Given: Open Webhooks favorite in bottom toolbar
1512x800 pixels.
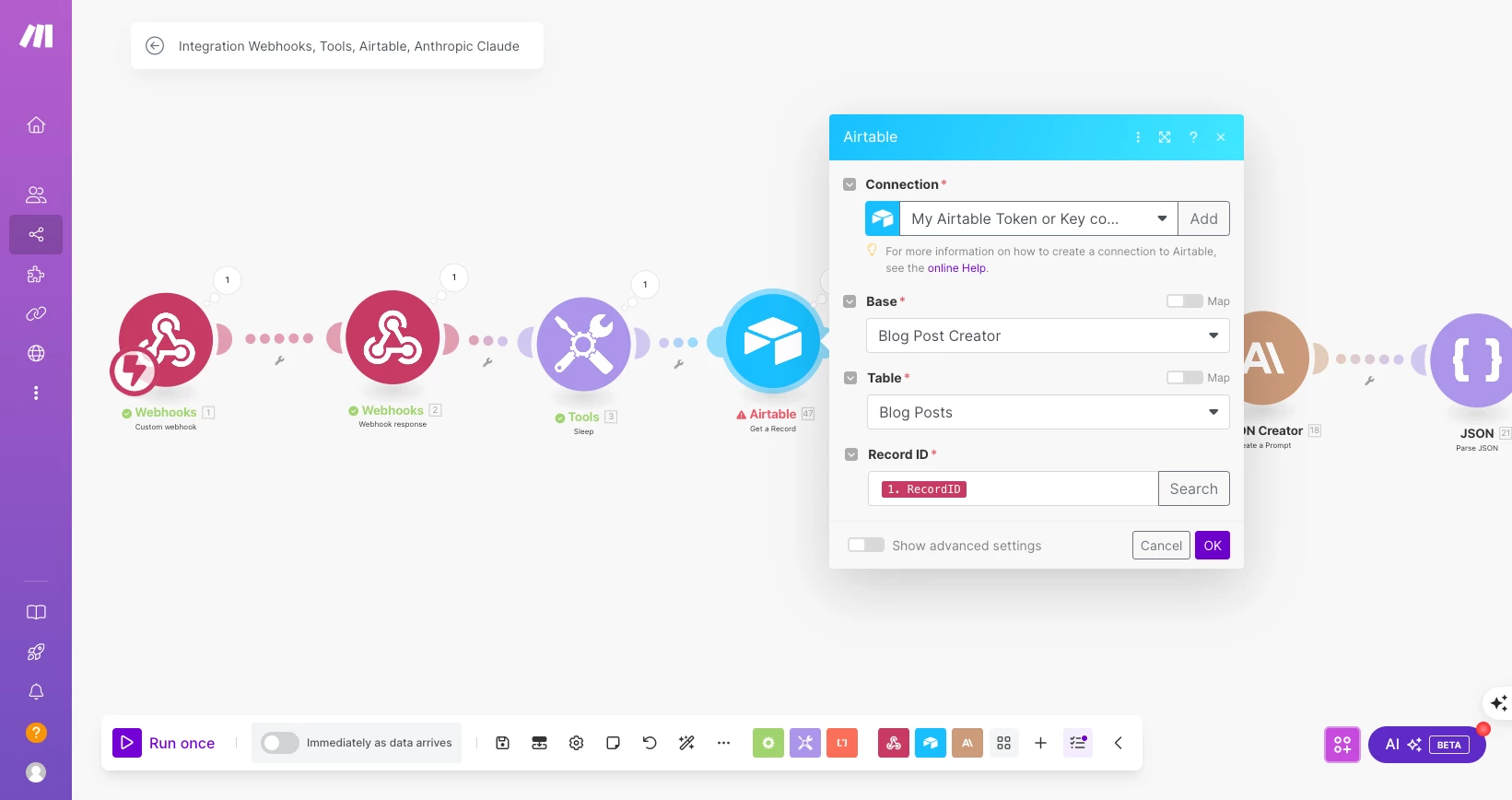Looking at the screenshot, I should [x=894, y=743].
